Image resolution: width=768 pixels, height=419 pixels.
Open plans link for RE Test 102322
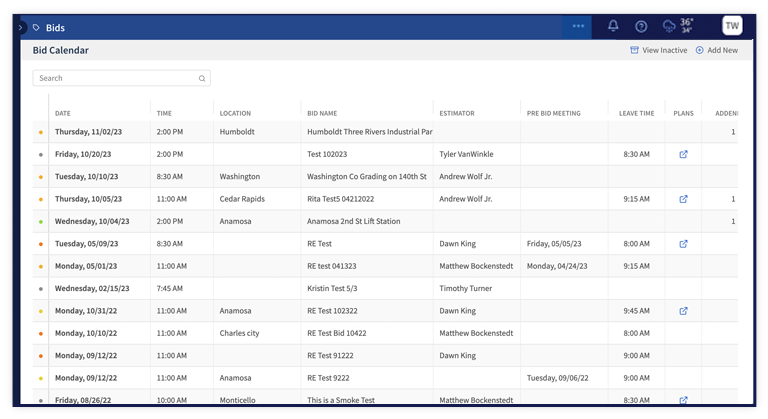pyautogui.click(x=683, y=311)
